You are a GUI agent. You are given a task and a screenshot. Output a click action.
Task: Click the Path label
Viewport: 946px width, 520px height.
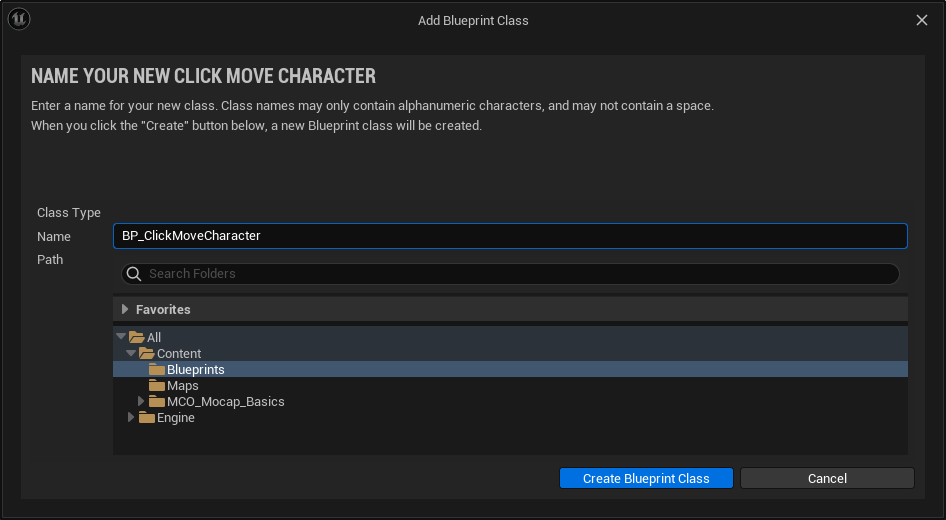(50, 259)
